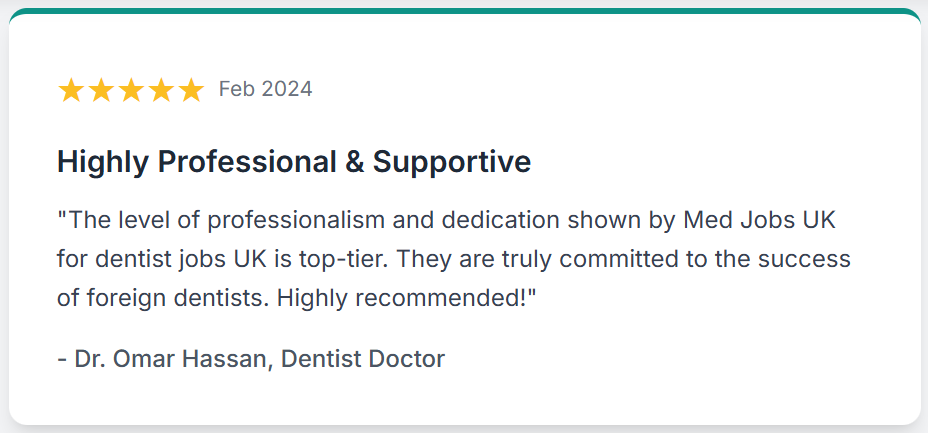Click the Feb 2024 review date
Screen dimensions: 928x433
(x=265, y=89)
